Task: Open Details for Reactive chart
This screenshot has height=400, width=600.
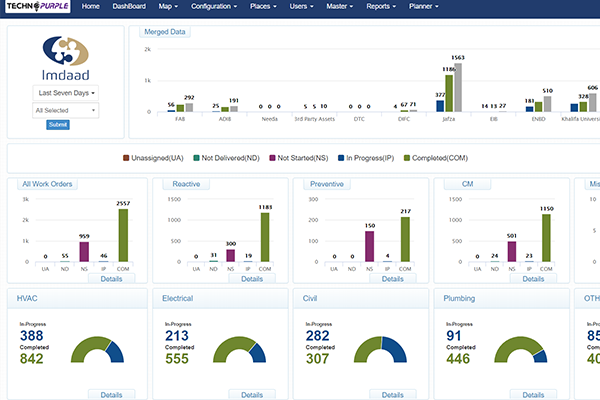Action: point(252,279)
